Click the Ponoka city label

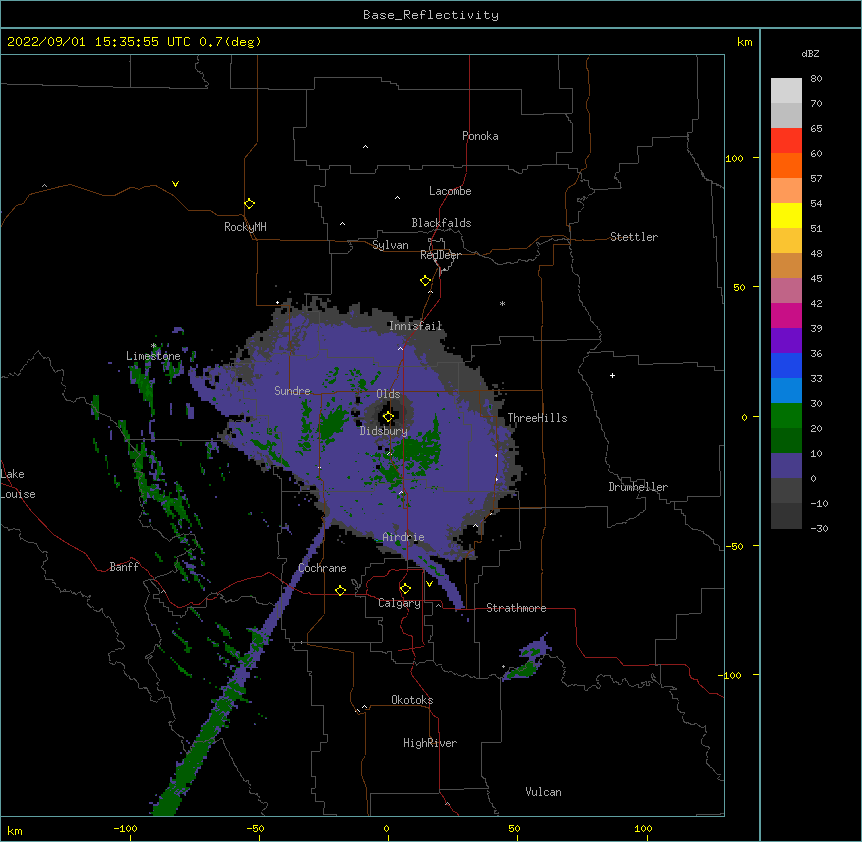480,136
